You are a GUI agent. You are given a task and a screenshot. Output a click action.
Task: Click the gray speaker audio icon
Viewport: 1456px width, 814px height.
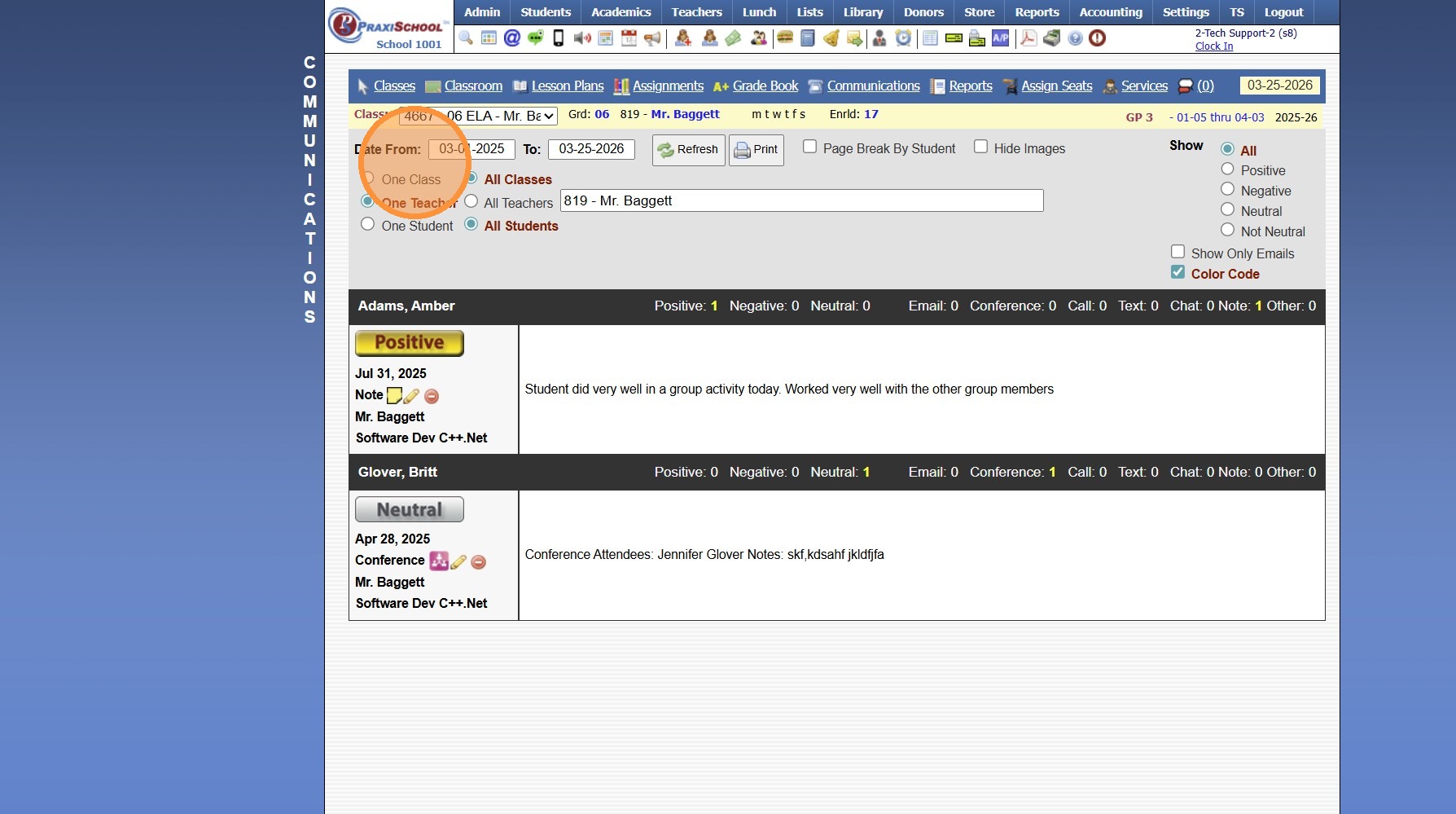pyautogui.click(x=582, y=38)
